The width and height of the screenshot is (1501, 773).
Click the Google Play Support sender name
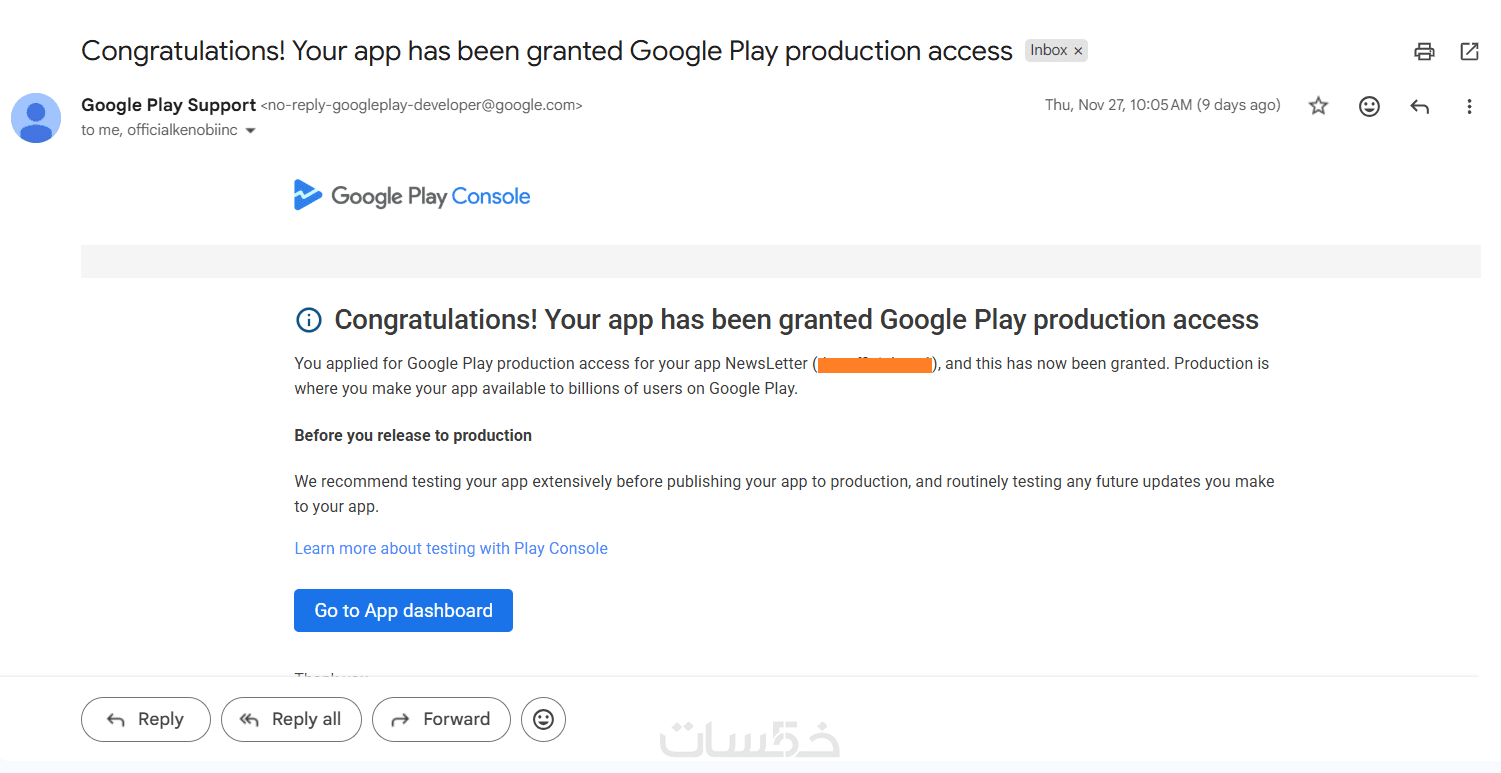[168, 105]
